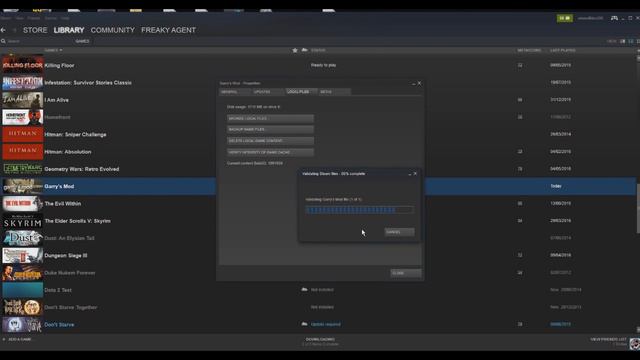Viewport: 640px width, 360px height.
Task: Click the Dota 2 Test cloud icon
Action: pos(304,289)
